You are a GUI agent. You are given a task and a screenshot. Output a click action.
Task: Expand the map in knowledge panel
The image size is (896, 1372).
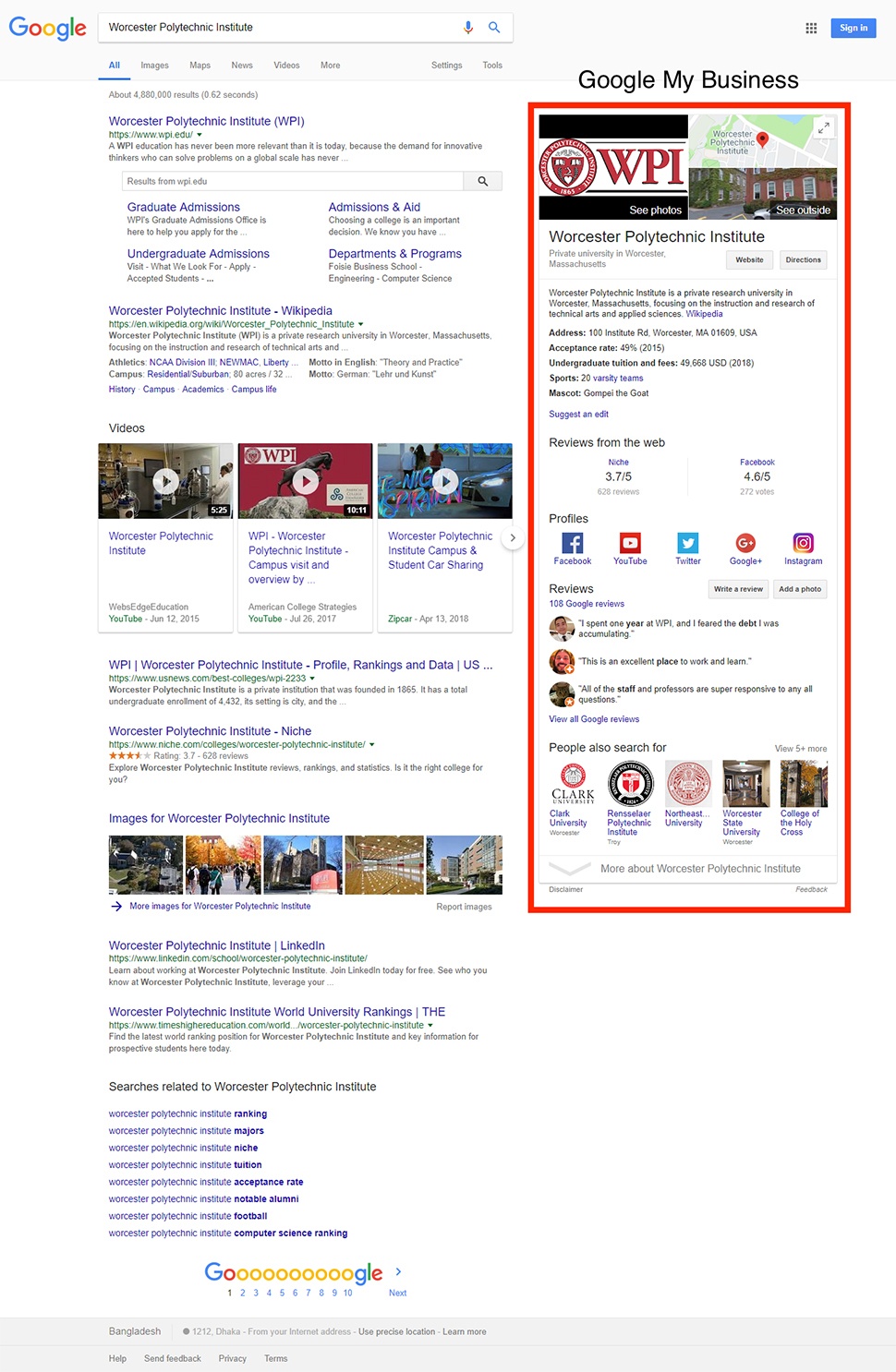(x=824, y=127)
